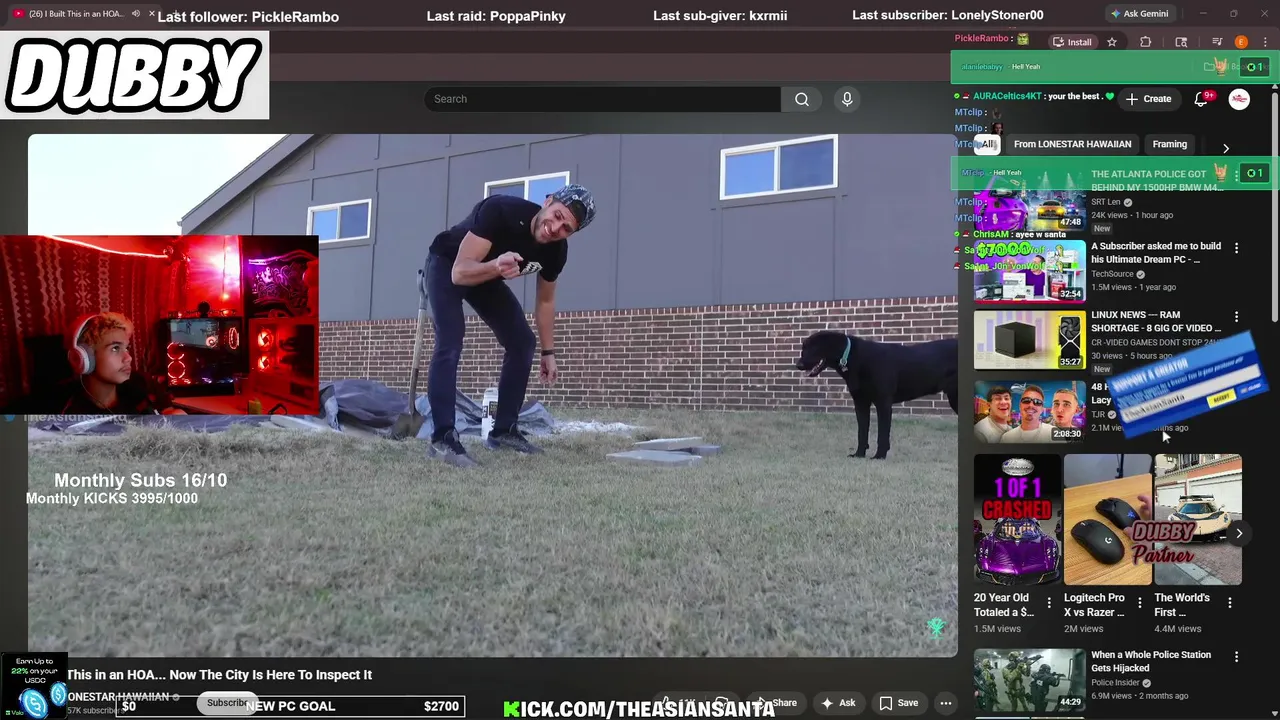Click the video title 'This in an HOA...'
This screenshot has width=1280, height=720.
coord(219,675)
